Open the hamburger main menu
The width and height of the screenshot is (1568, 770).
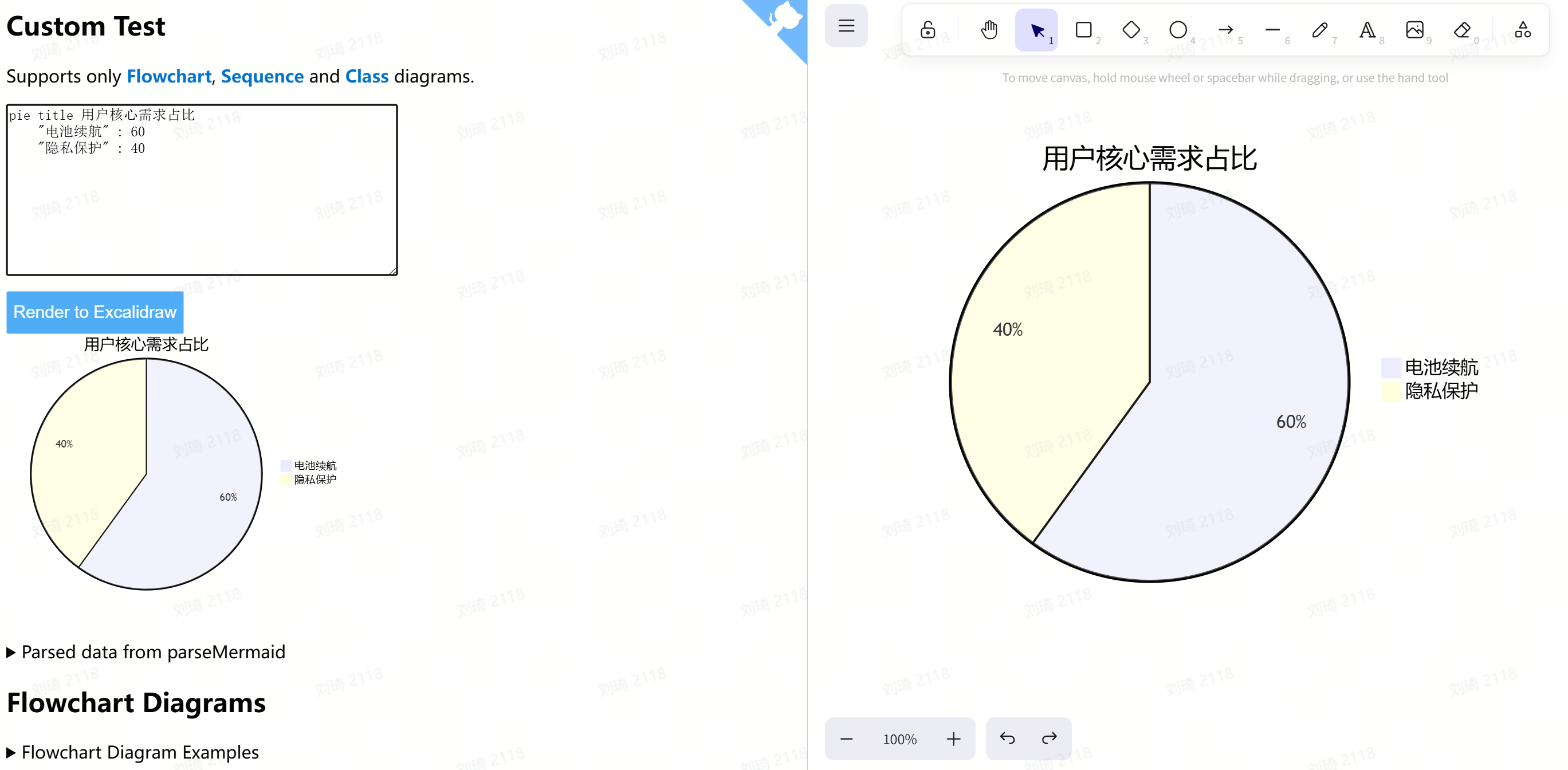tap(846, 26)
